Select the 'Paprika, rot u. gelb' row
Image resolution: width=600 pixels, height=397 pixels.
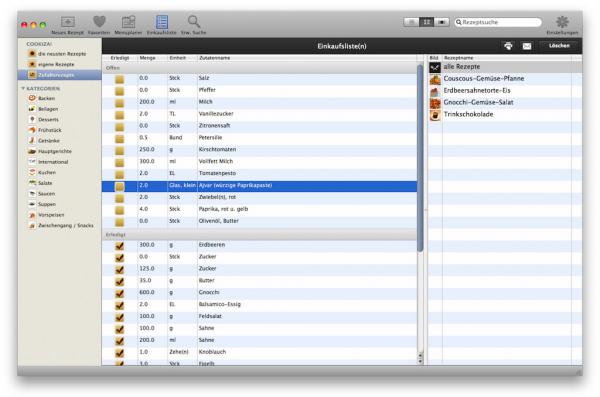259,209
